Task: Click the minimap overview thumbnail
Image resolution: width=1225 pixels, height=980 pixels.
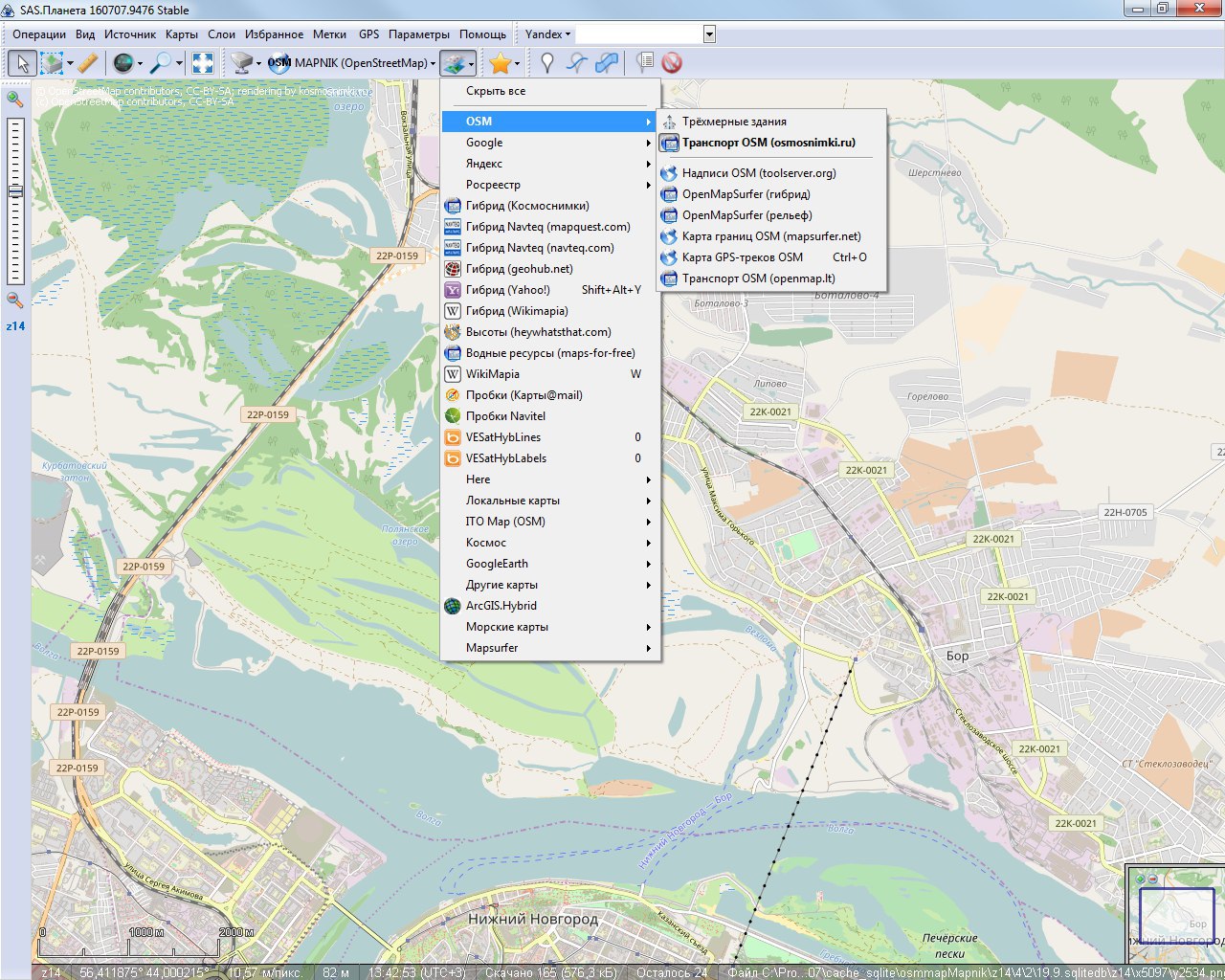Action: [x=1176, y=915]
